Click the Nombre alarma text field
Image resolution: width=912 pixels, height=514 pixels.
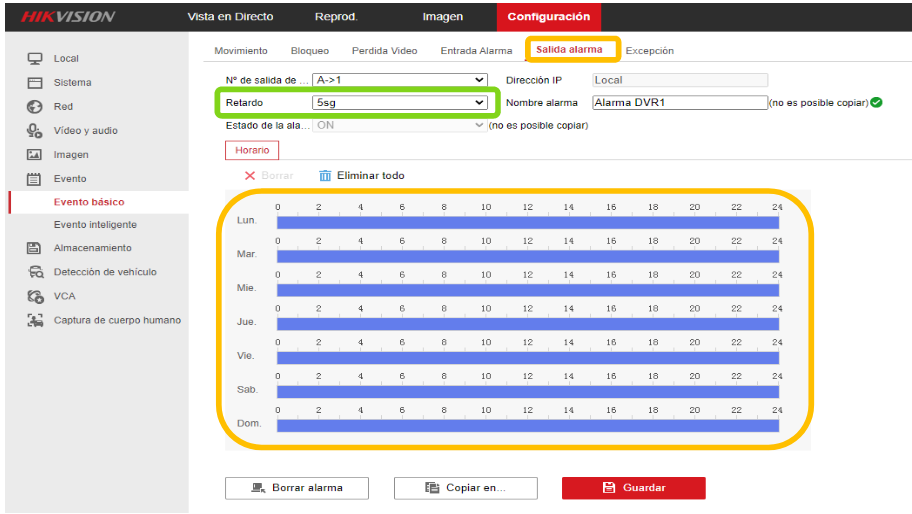[679, 102]
